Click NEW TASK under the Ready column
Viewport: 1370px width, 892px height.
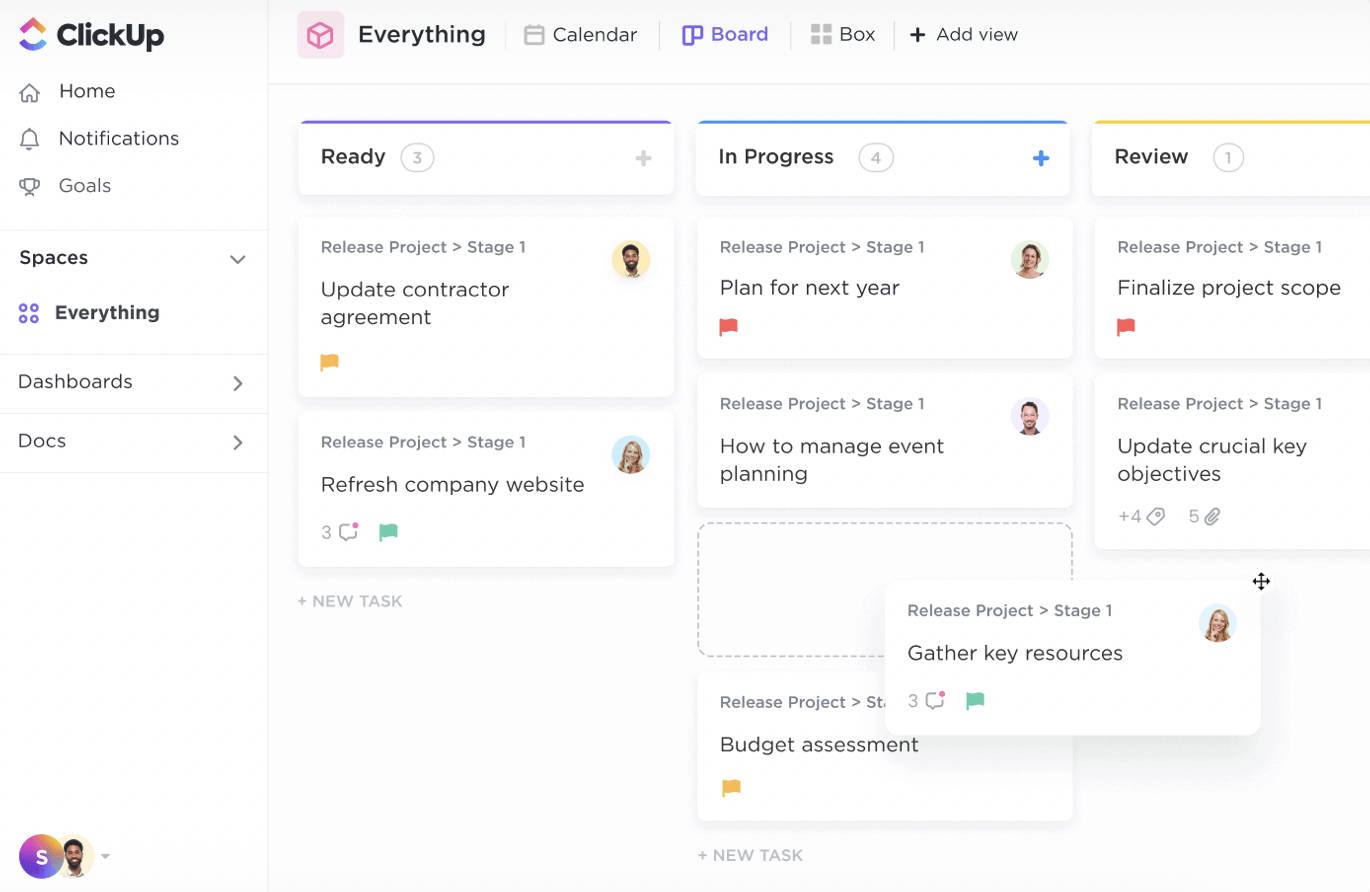[x=349, y=600]
